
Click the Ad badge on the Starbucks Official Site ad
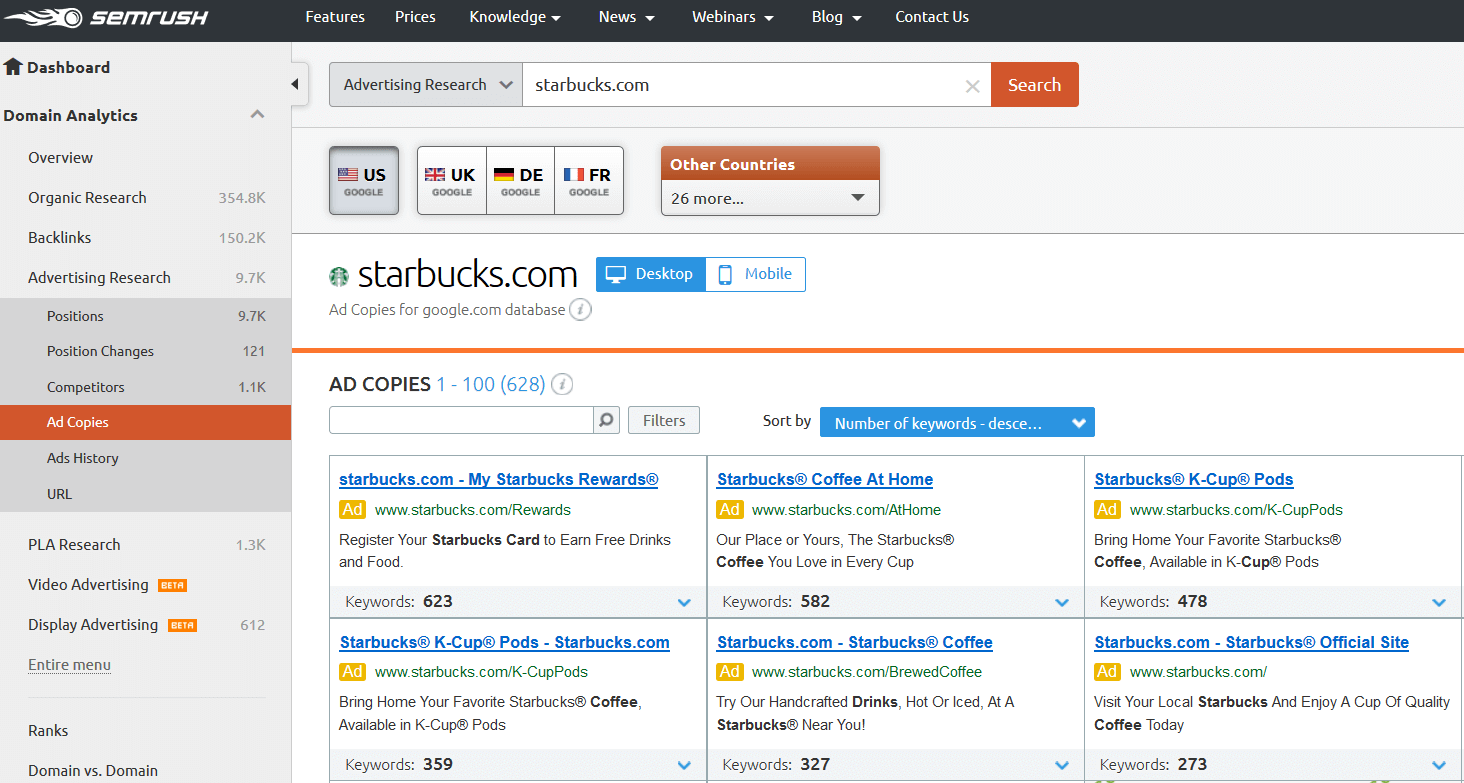pyautogui.click(x=1107, y=671)
